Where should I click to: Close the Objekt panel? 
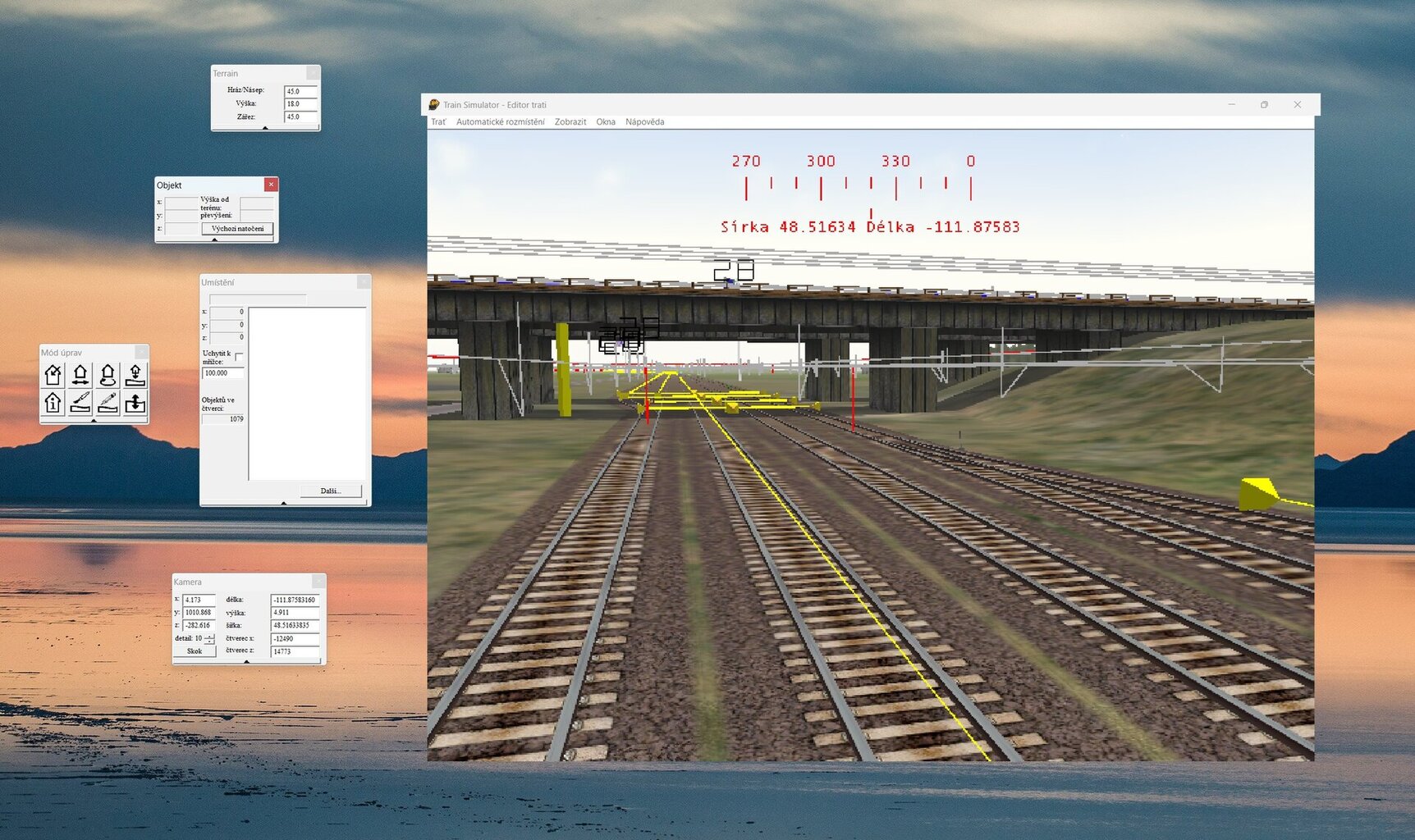tap(271, 185)
